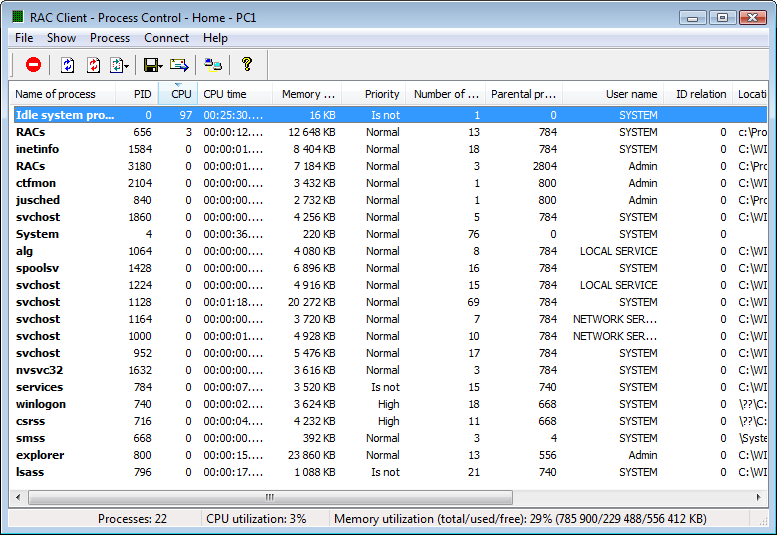Click the Parental process column header
777x535 pixels.
(524, 94)
